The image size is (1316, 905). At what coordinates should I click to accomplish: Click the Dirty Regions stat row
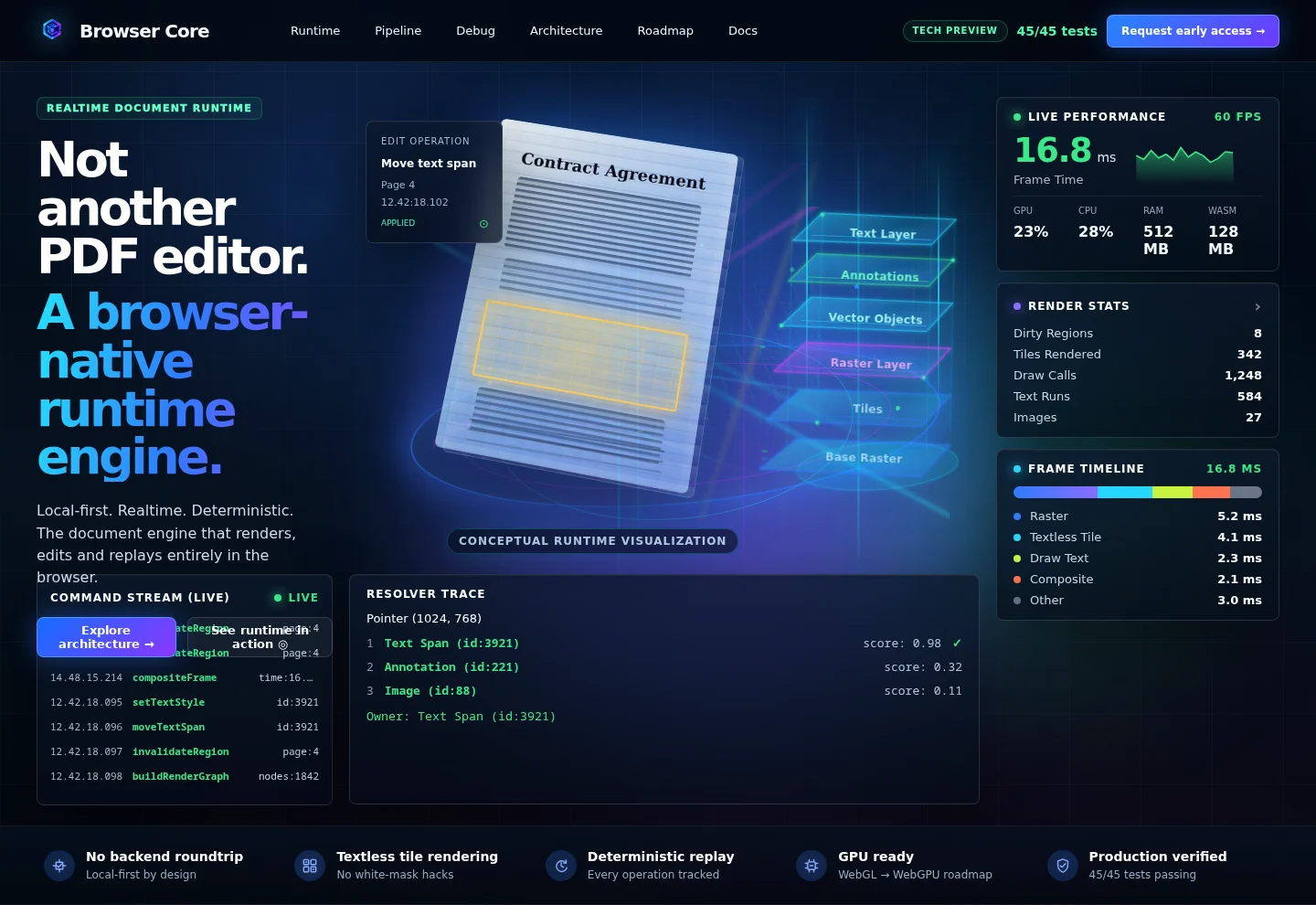pos(1138,334)
